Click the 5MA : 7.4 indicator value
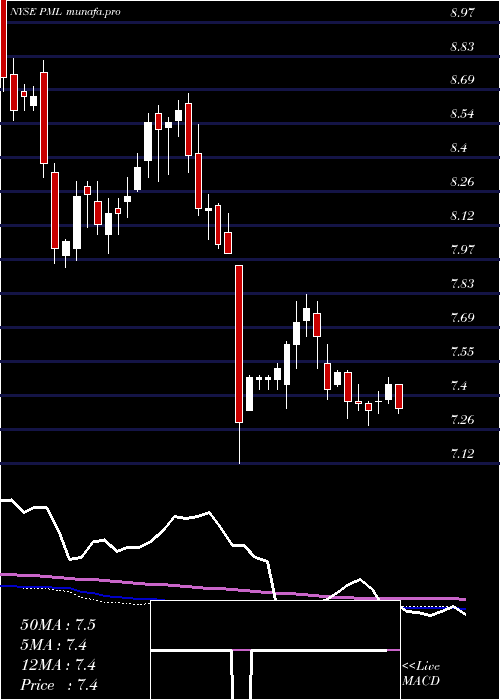 pyautogui.click(x=54, y=645)
